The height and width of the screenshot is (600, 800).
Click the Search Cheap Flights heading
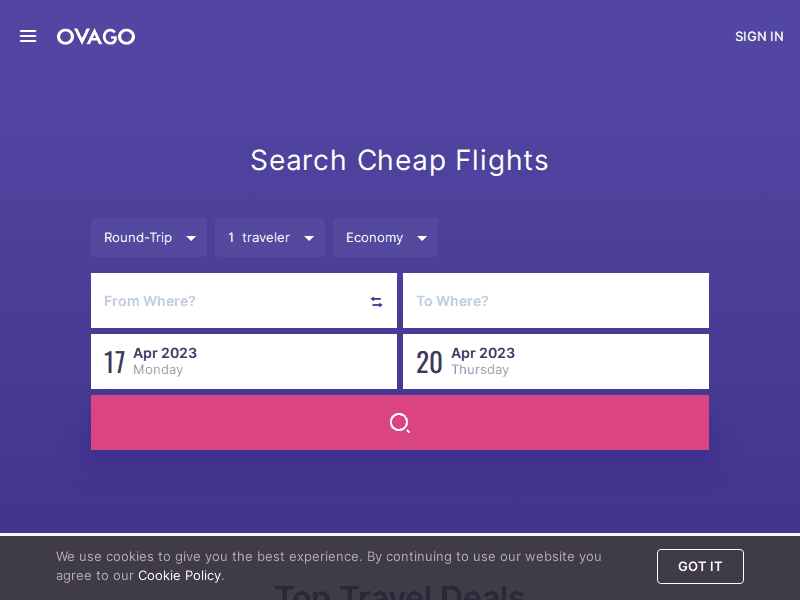coord(400,160)
